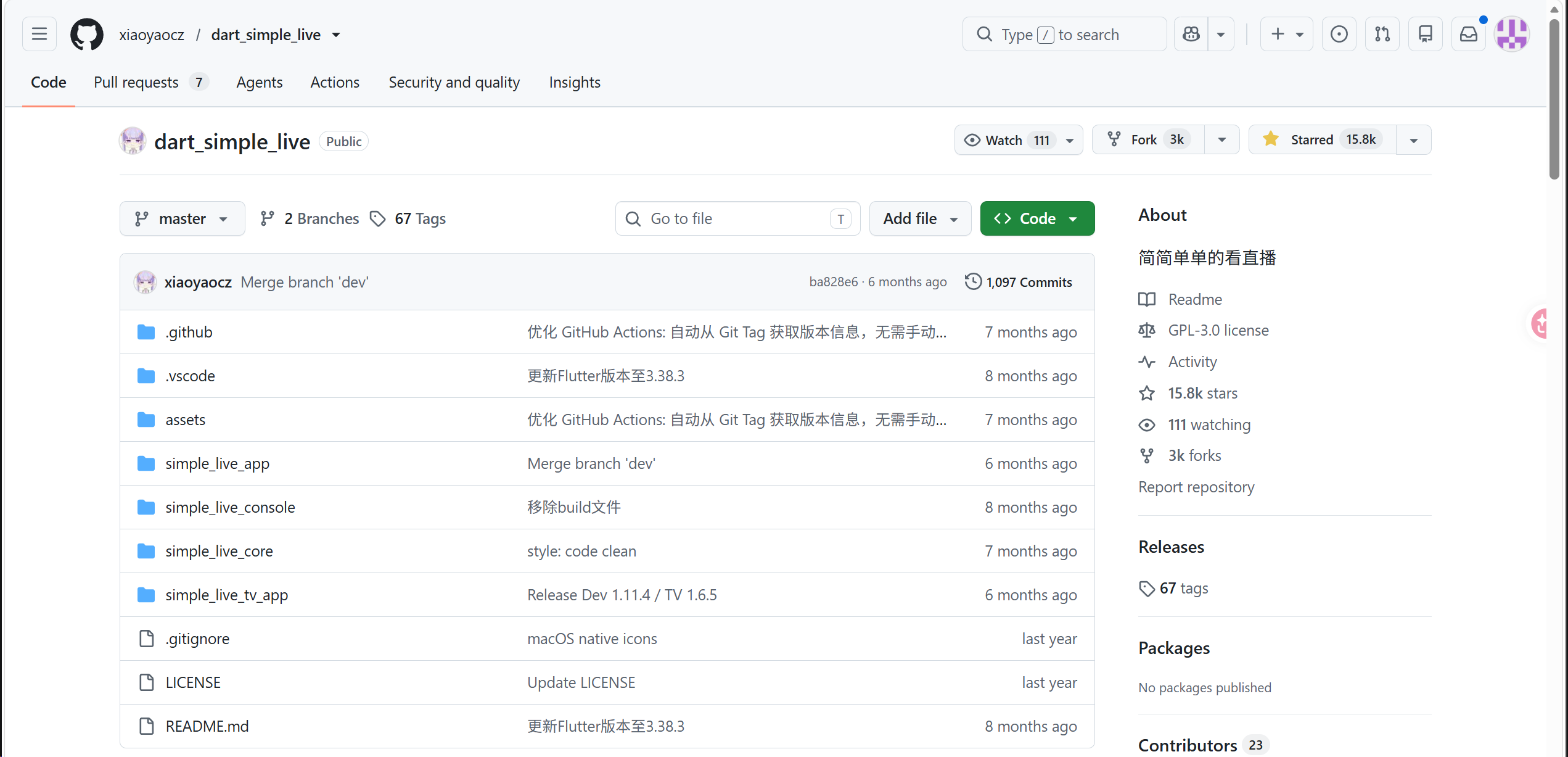Click the LICENSE file icon
This screenshot has height=757, width=1568.
click(146, 682)
